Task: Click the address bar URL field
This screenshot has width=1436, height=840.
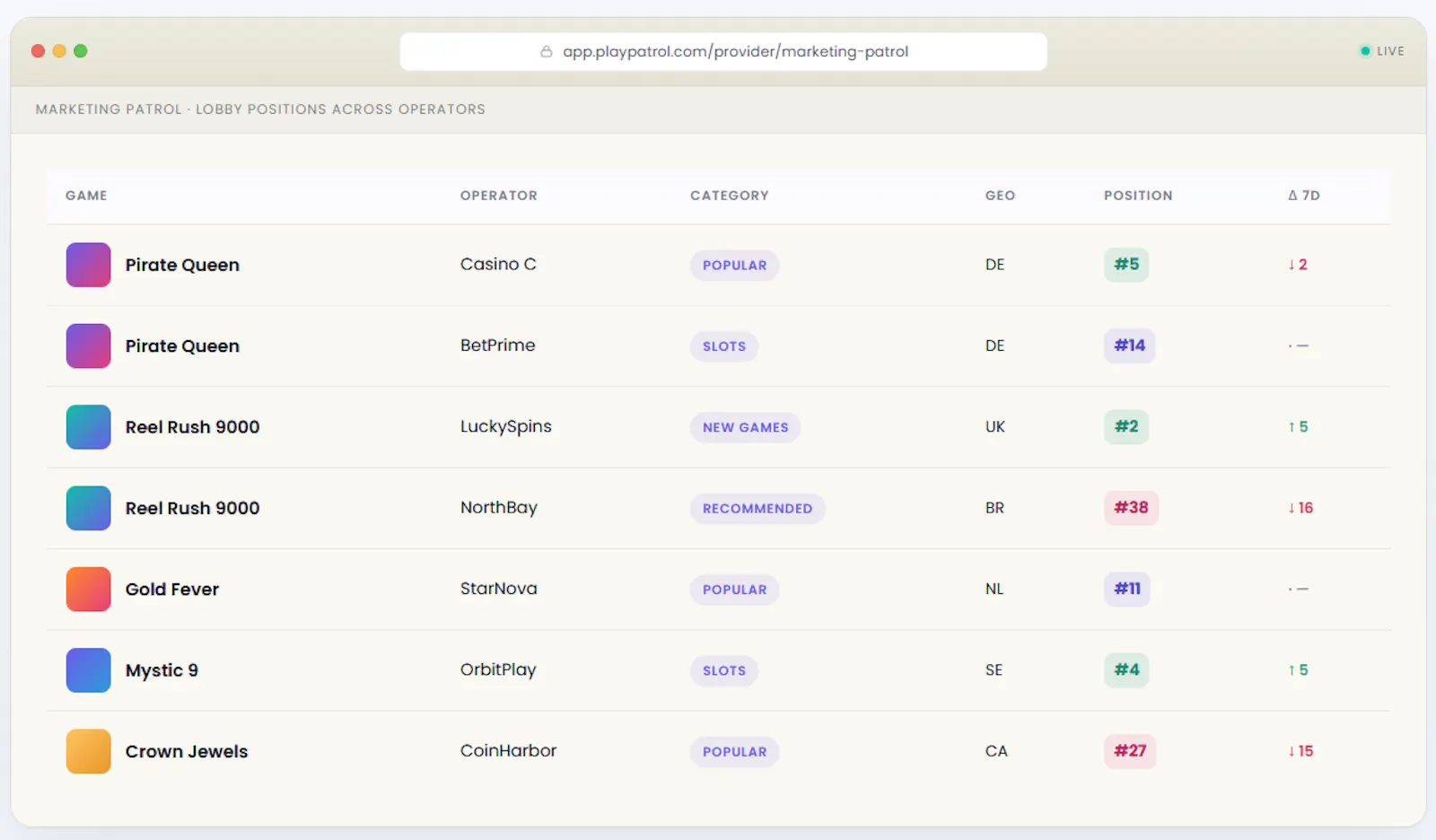Action: pos(723,51)
